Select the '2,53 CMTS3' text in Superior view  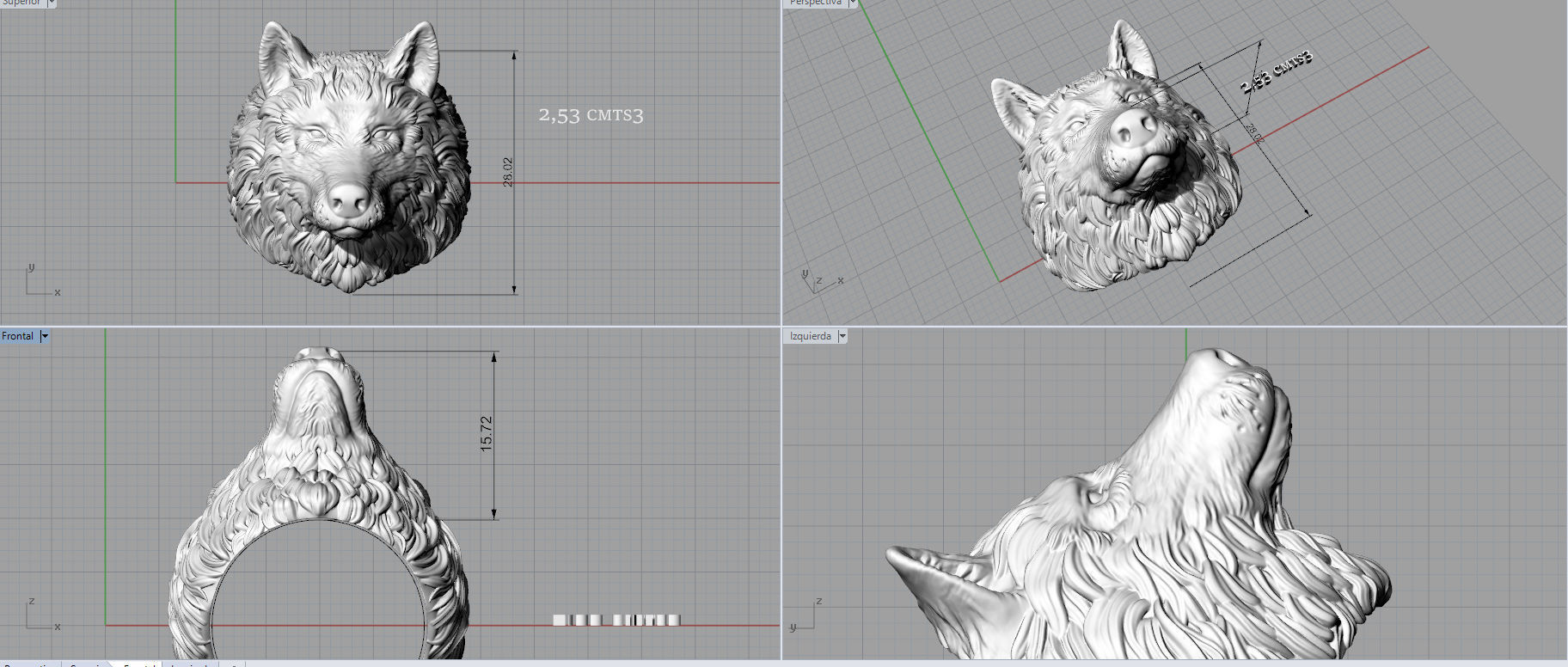(x=591, y=115)
